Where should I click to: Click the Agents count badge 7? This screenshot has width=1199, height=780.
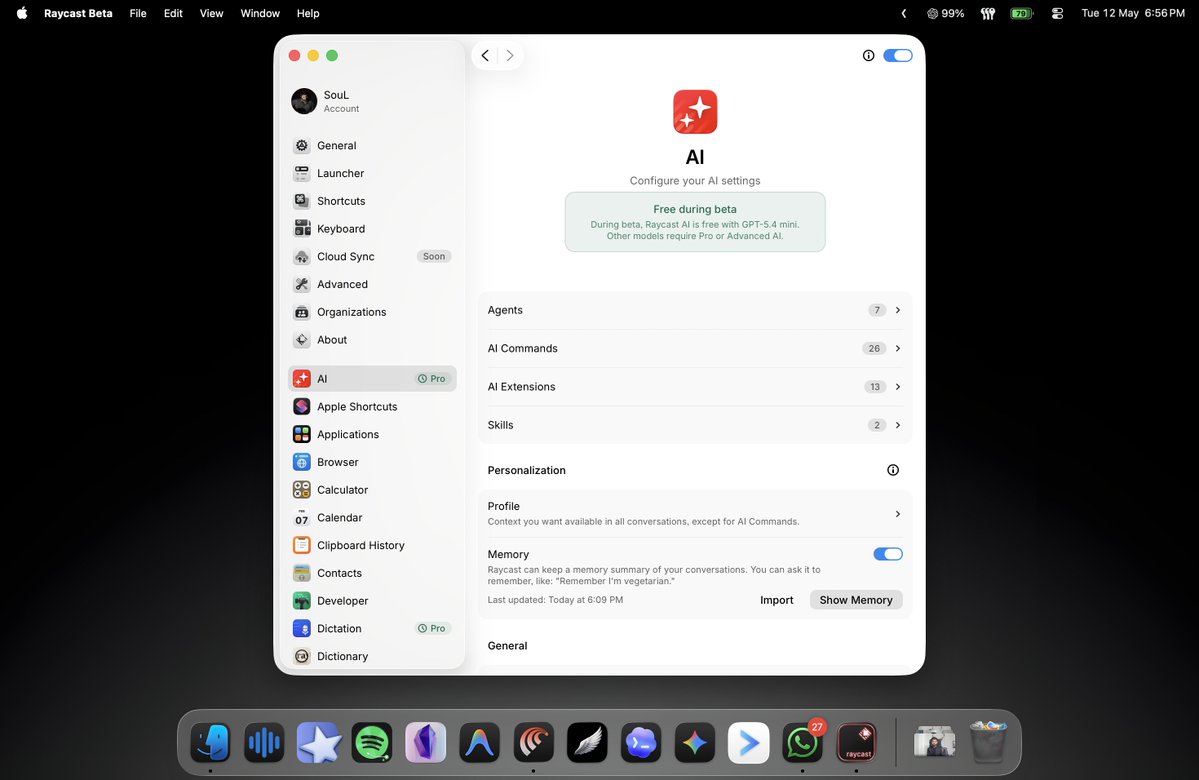pyautogui.click(x=876, y=310)
